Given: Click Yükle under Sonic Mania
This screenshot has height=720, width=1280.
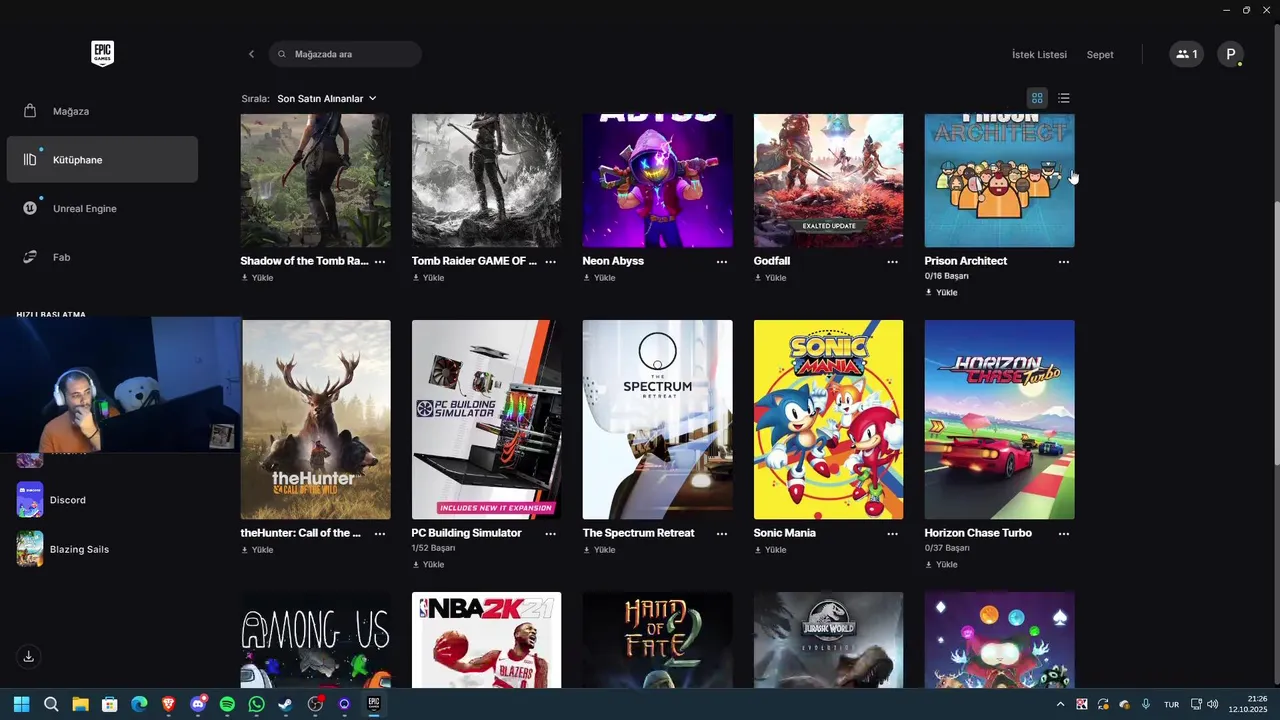Looking at the screenshot, I should point(770,550).
